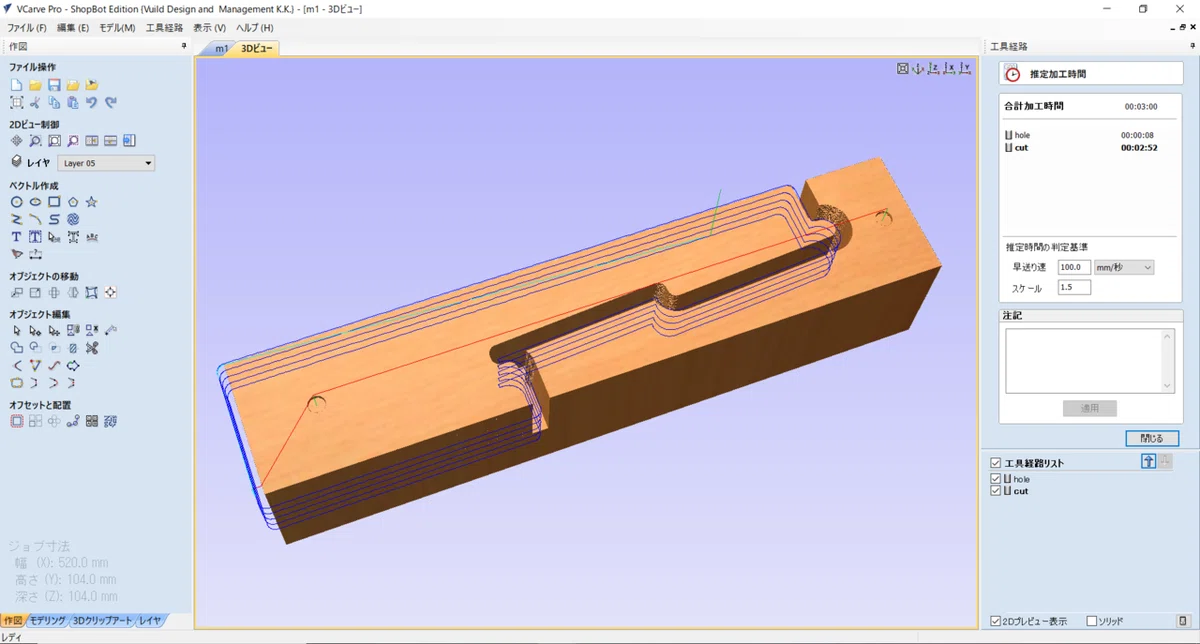Screen dimensions: 1200x644
Task: Select the Draw Text 'T' tool
Action: coord(16,237)
